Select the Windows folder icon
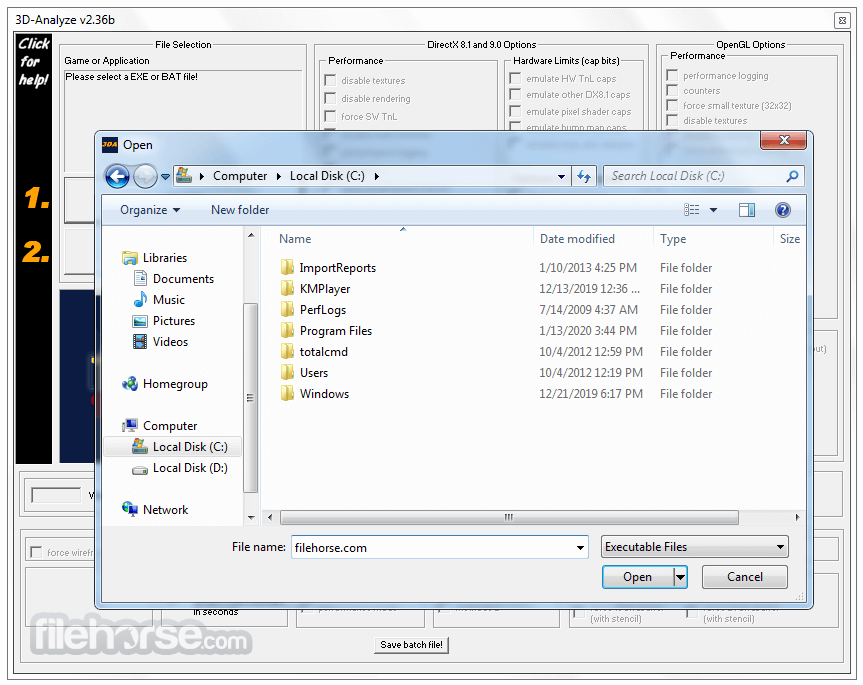Screen dimensions: 863x685 287,393
